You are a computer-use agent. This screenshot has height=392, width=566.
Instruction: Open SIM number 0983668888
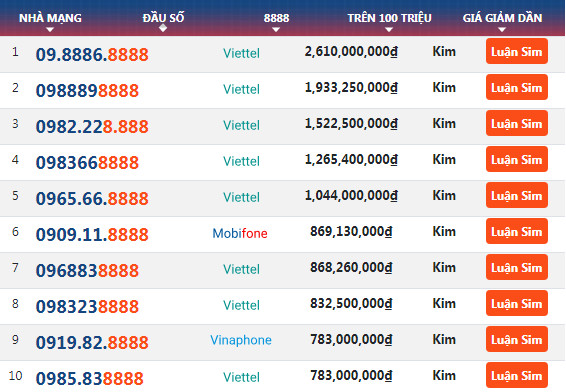point(87,162)
